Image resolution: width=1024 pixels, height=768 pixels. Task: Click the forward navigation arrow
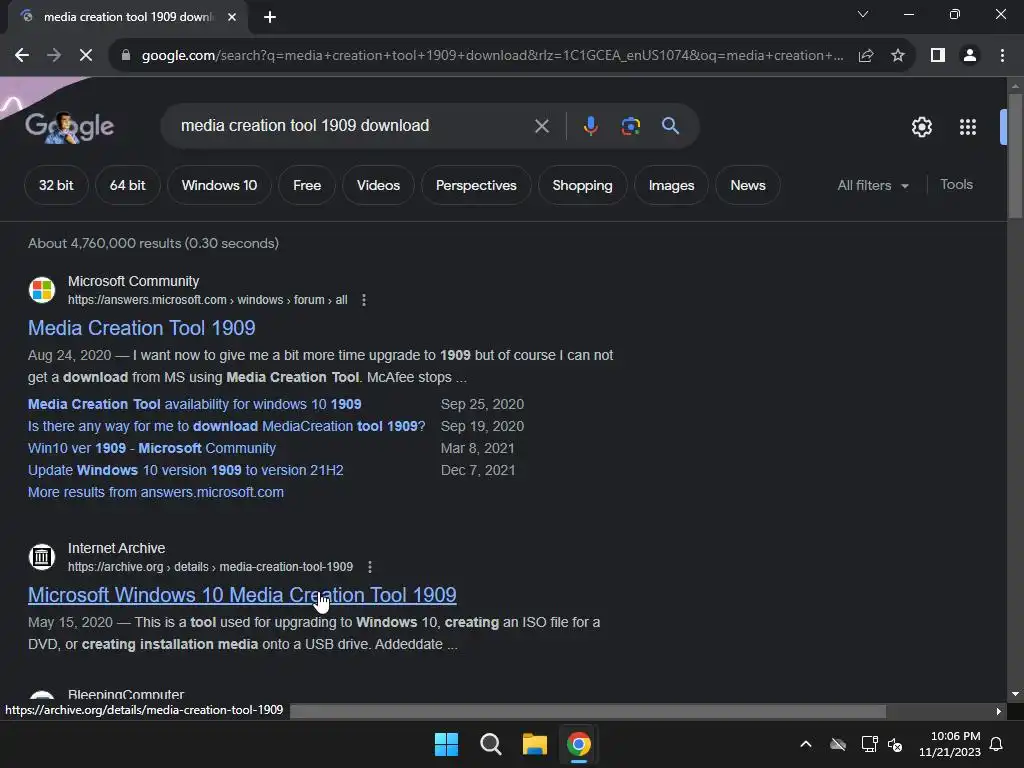[54, 56]
